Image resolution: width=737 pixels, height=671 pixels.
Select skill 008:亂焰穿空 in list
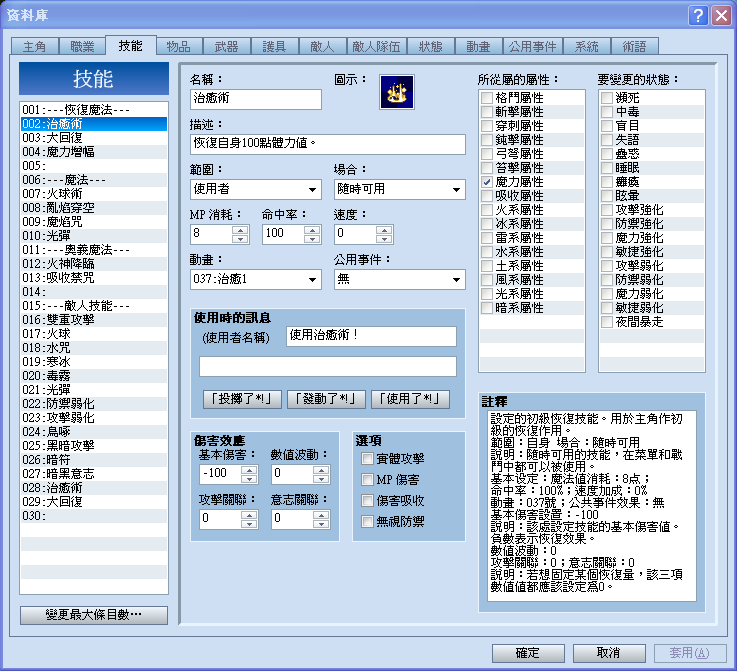94,208
